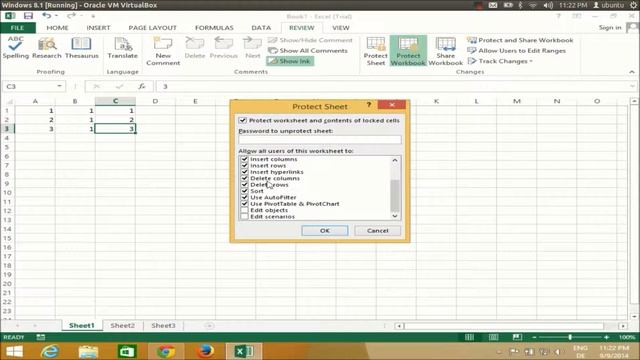640x360 pixels.
Task: Switch to the HOME tab
Action: pos(57,28)
